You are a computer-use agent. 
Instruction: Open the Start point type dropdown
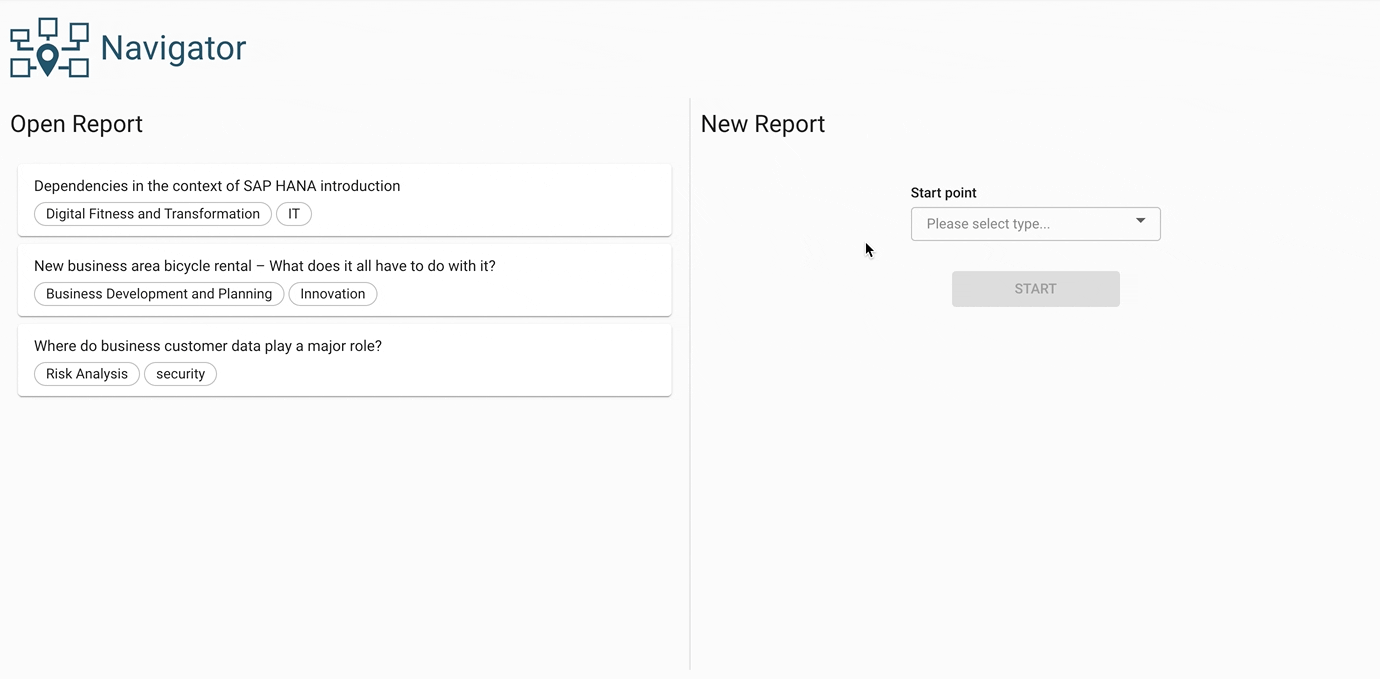(x=1035, y=224)
